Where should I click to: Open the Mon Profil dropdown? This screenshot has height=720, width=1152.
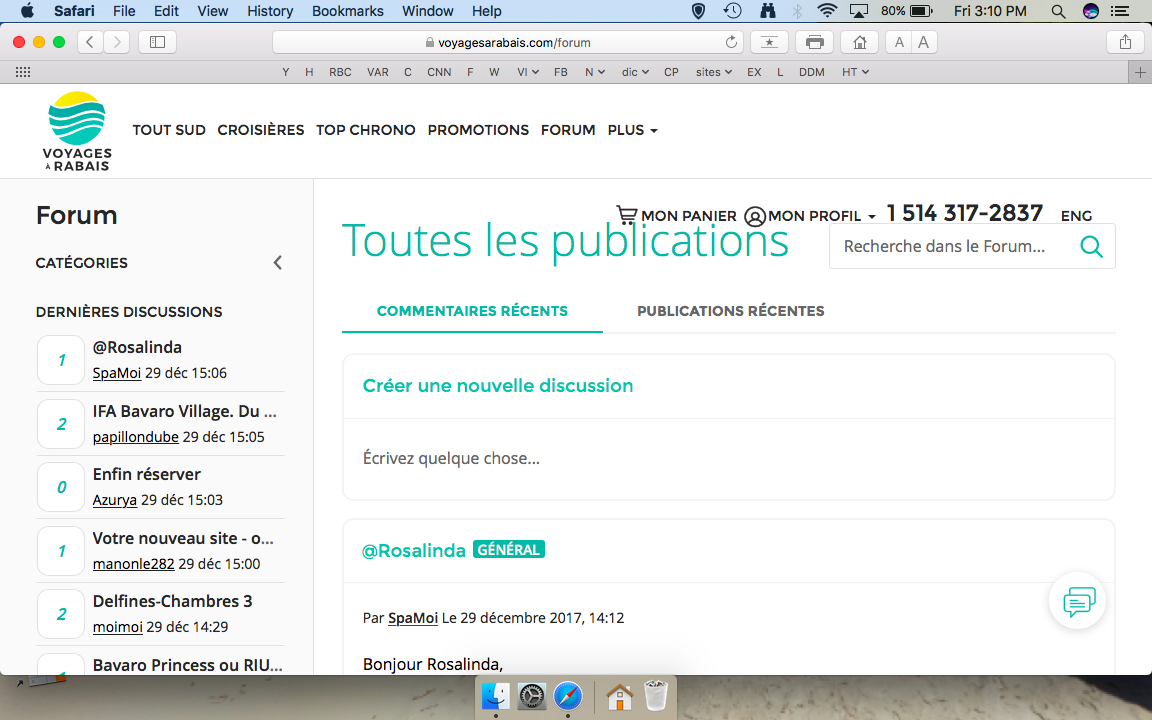[x=821, y=216]
